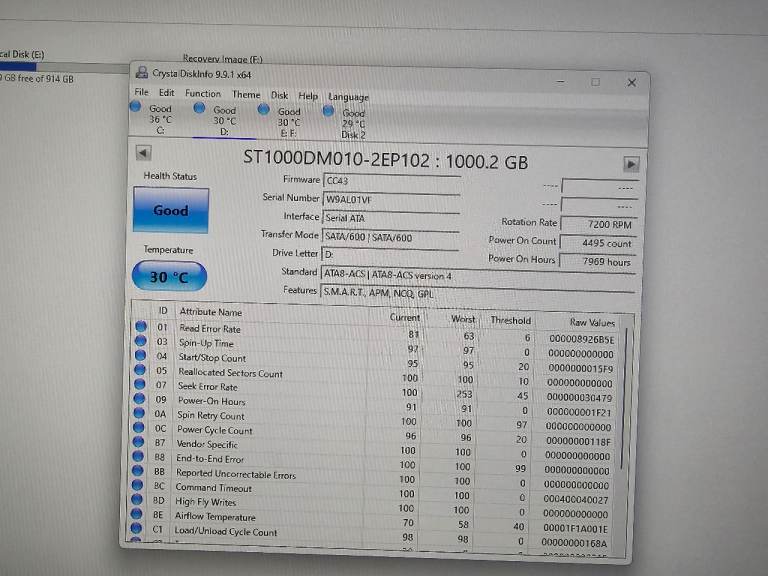Screen dimensions: 768x576
Task: Click status dot for End-to-End Error
Action: click(138, 456)
